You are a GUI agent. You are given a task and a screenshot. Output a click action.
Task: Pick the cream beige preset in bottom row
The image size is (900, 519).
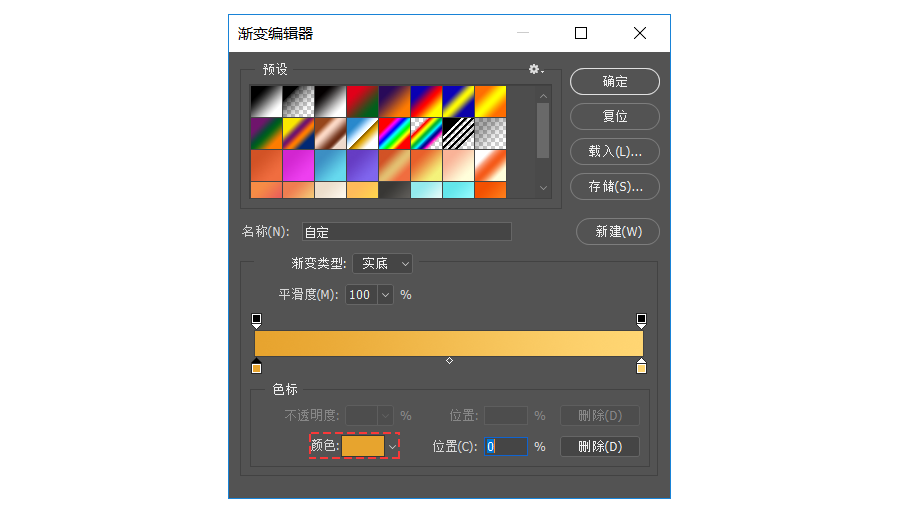point(331,190)
